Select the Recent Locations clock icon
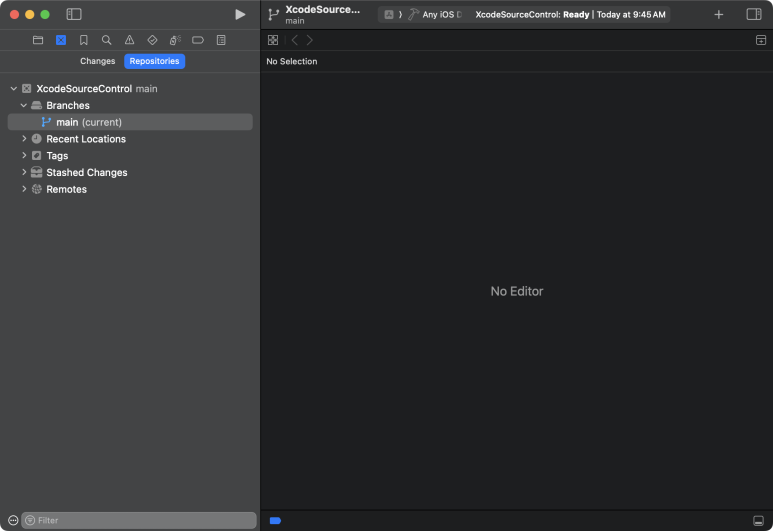The width and height of the screenshot is (773, 531). tap(36, 139)
